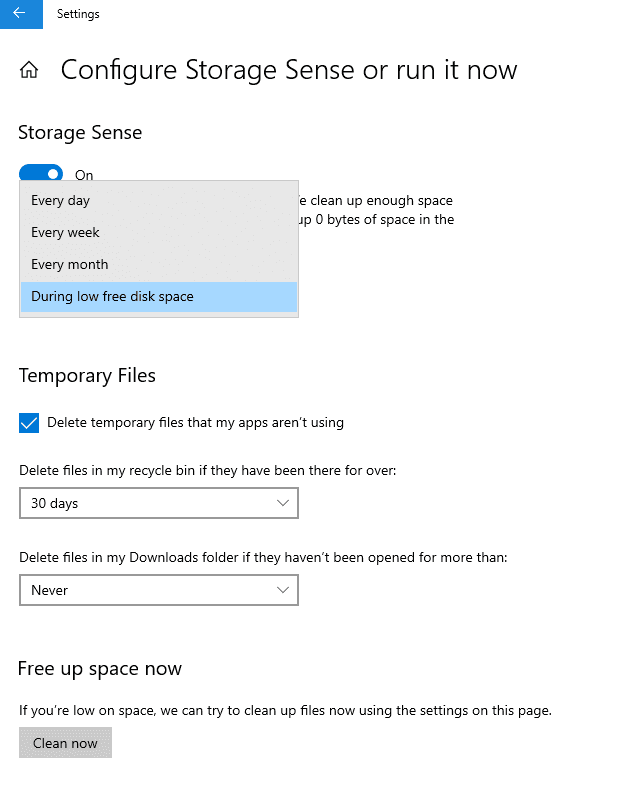Click the "Delete temporary files that my apps aren't using" label
This screenshot has width=635, height=786.
coord(195,423)
